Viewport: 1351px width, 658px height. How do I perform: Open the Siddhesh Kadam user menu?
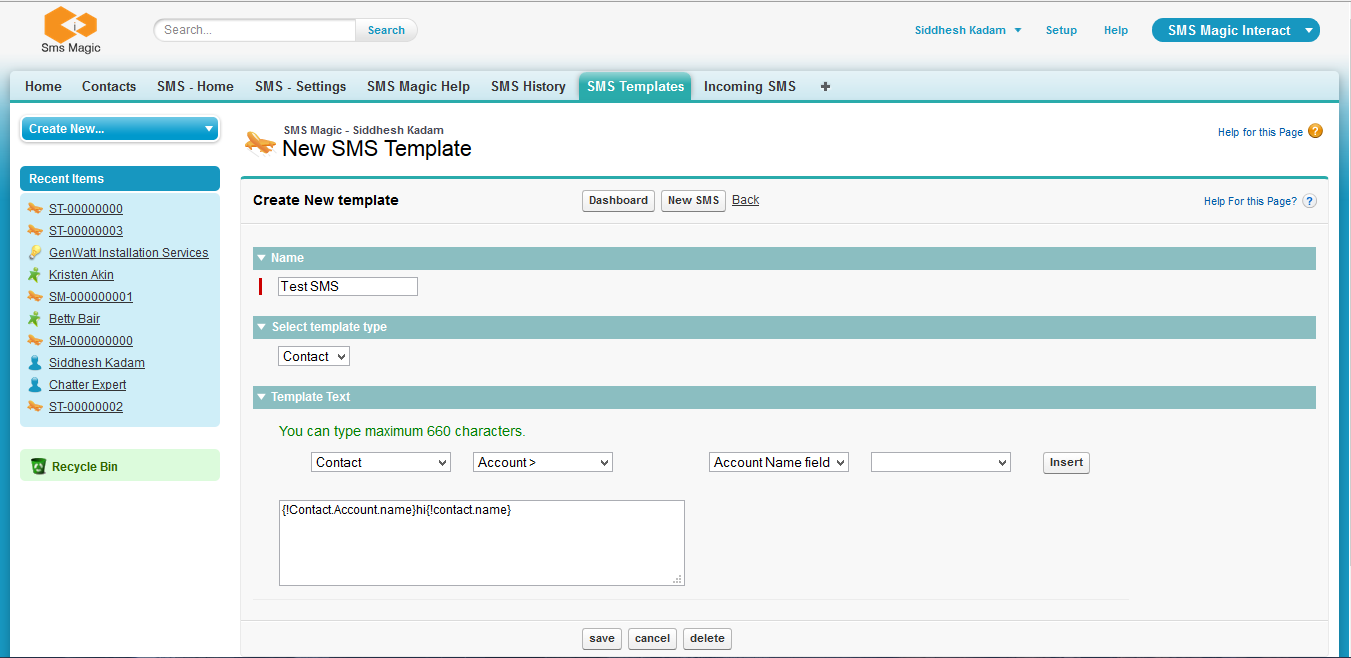click(x=968, y=30)
